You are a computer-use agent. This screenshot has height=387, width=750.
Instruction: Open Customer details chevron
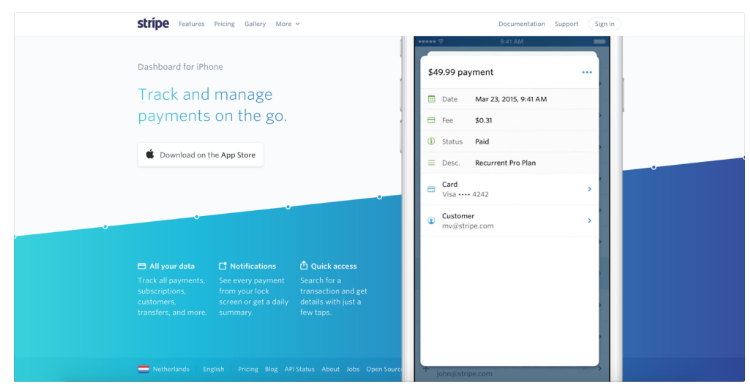(x=589, y=221)
